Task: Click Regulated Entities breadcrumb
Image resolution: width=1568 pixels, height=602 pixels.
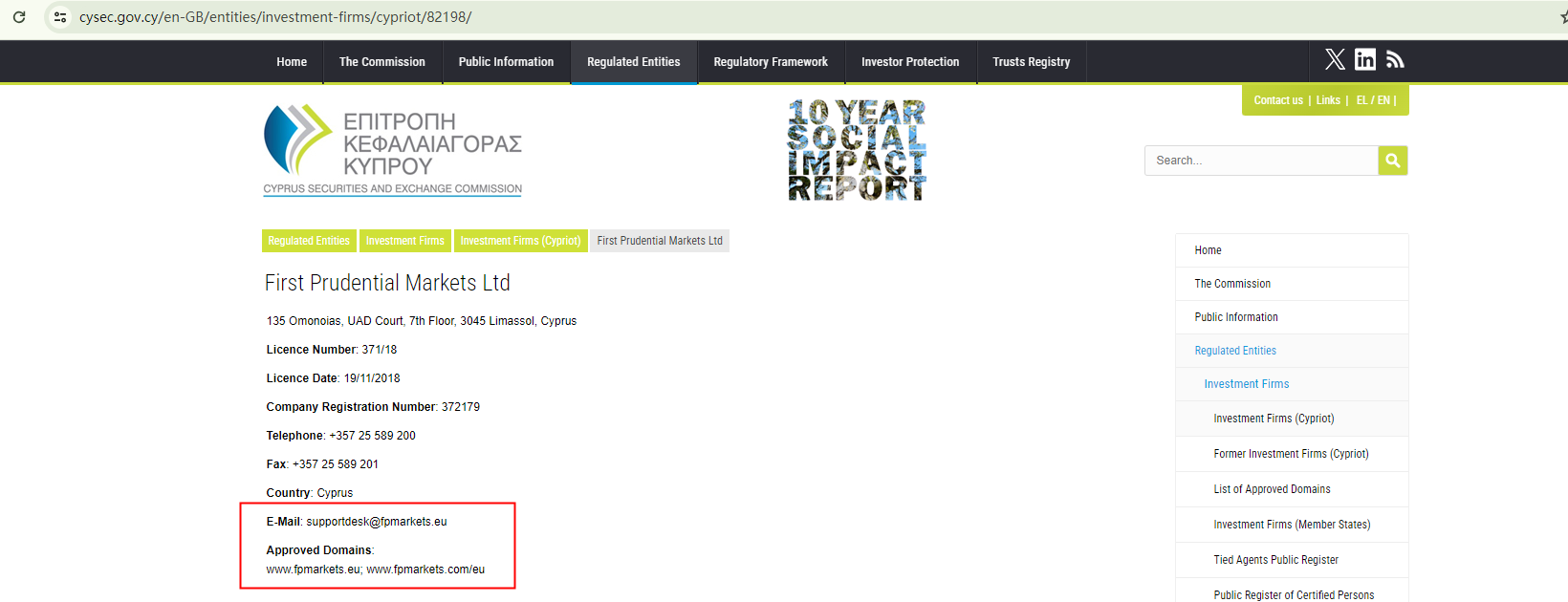Action: tap(309, 241)
